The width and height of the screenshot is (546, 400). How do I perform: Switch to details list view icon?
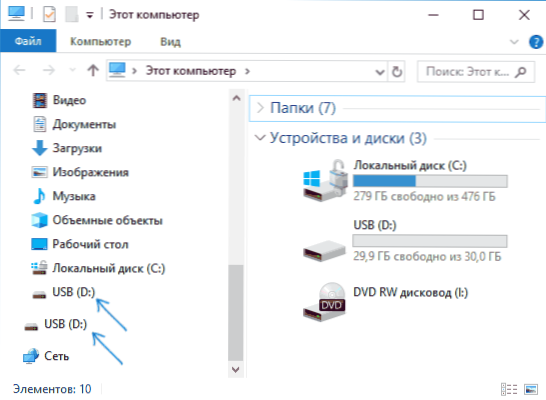[x=509, y=389]
